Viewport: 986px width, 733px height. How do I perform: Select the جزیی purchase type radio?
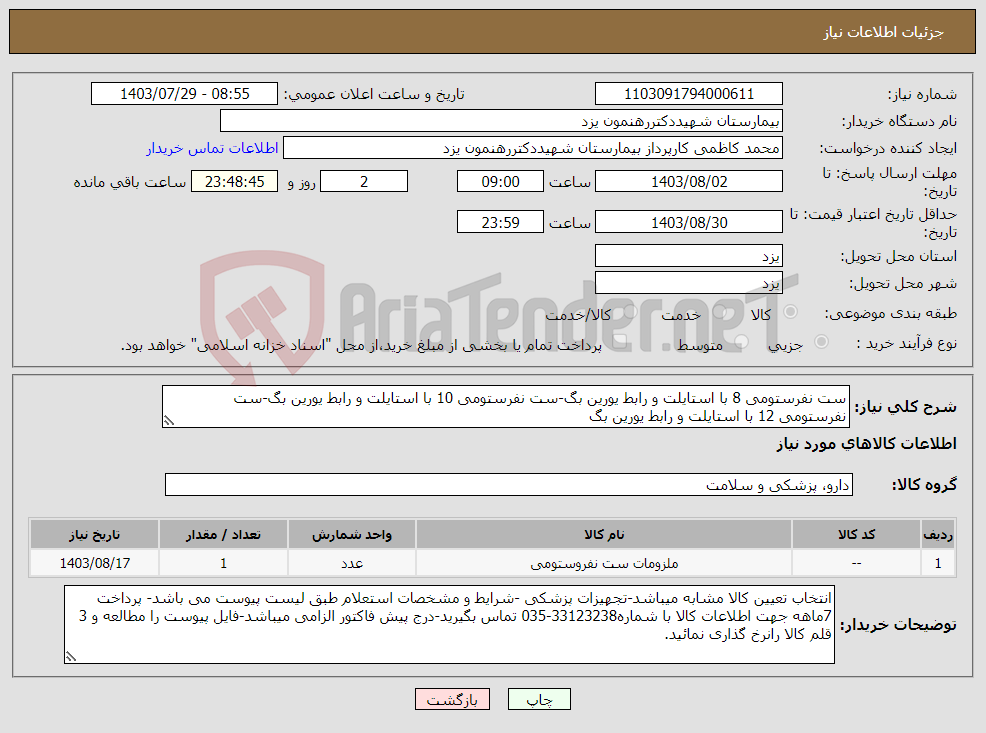coord(821,342)
